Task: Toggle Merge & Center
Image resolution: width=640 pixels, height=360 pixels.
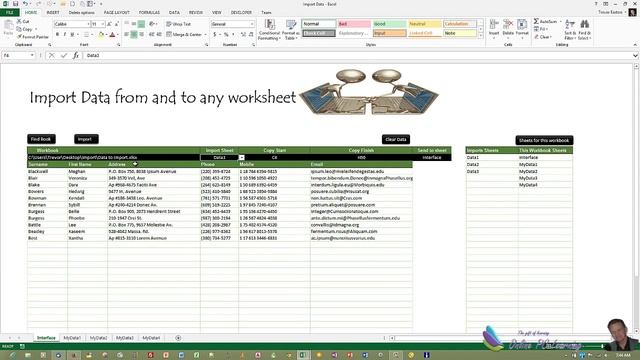Action: pyautogui.click(x=184, y=35)
